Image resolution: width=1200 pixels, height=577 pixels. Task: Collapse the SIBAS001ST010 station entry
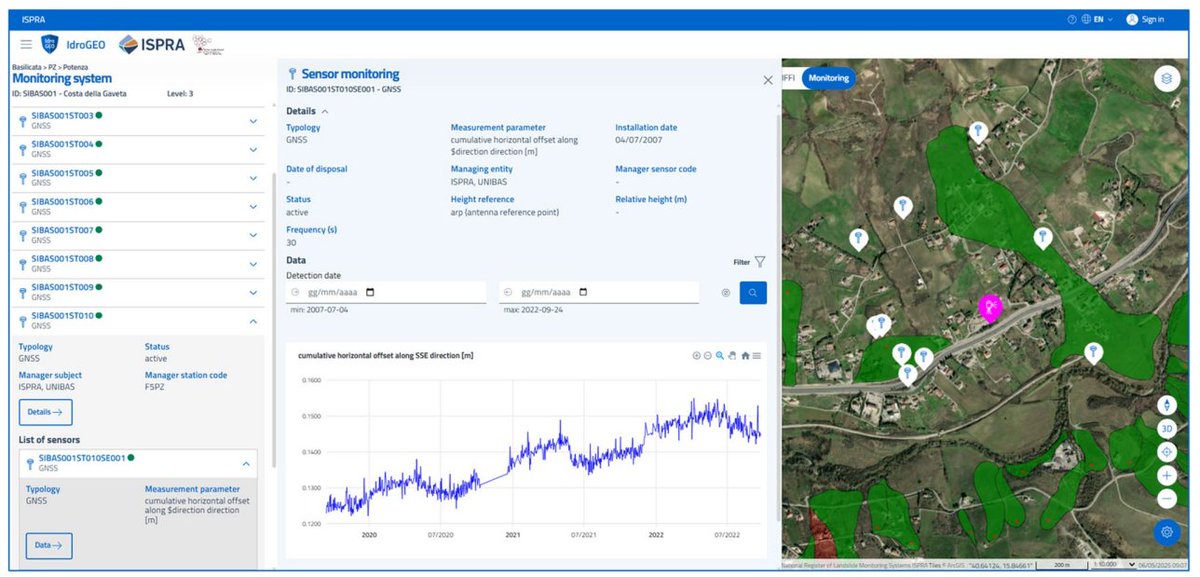click(253, 321)
